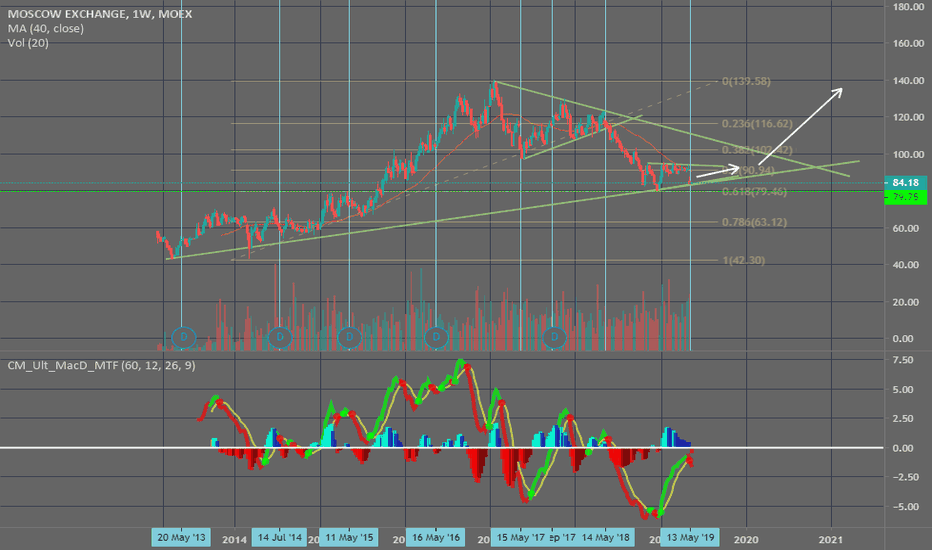Click 20.00 on the price axis

pyautogui.click(x=905, y=302)
